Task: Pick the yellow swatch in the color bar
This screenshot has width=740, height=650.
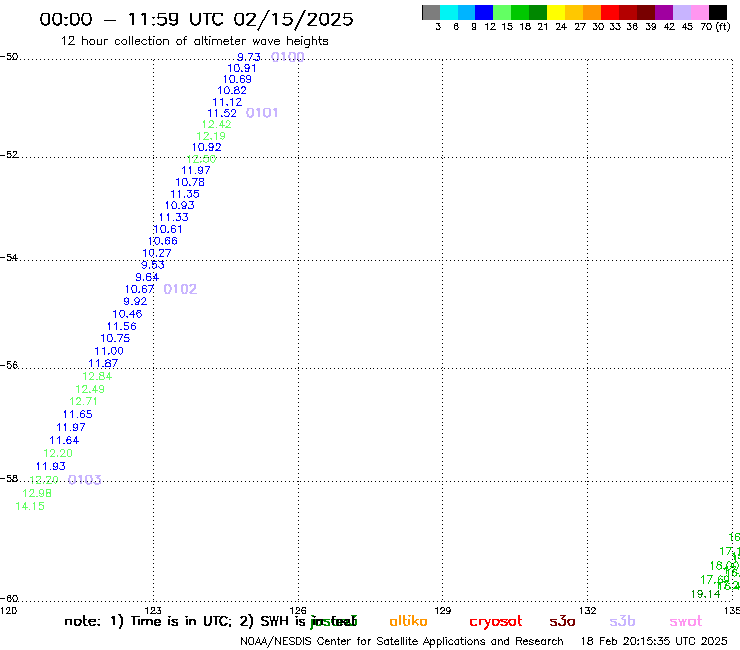Action: point(556,12)
